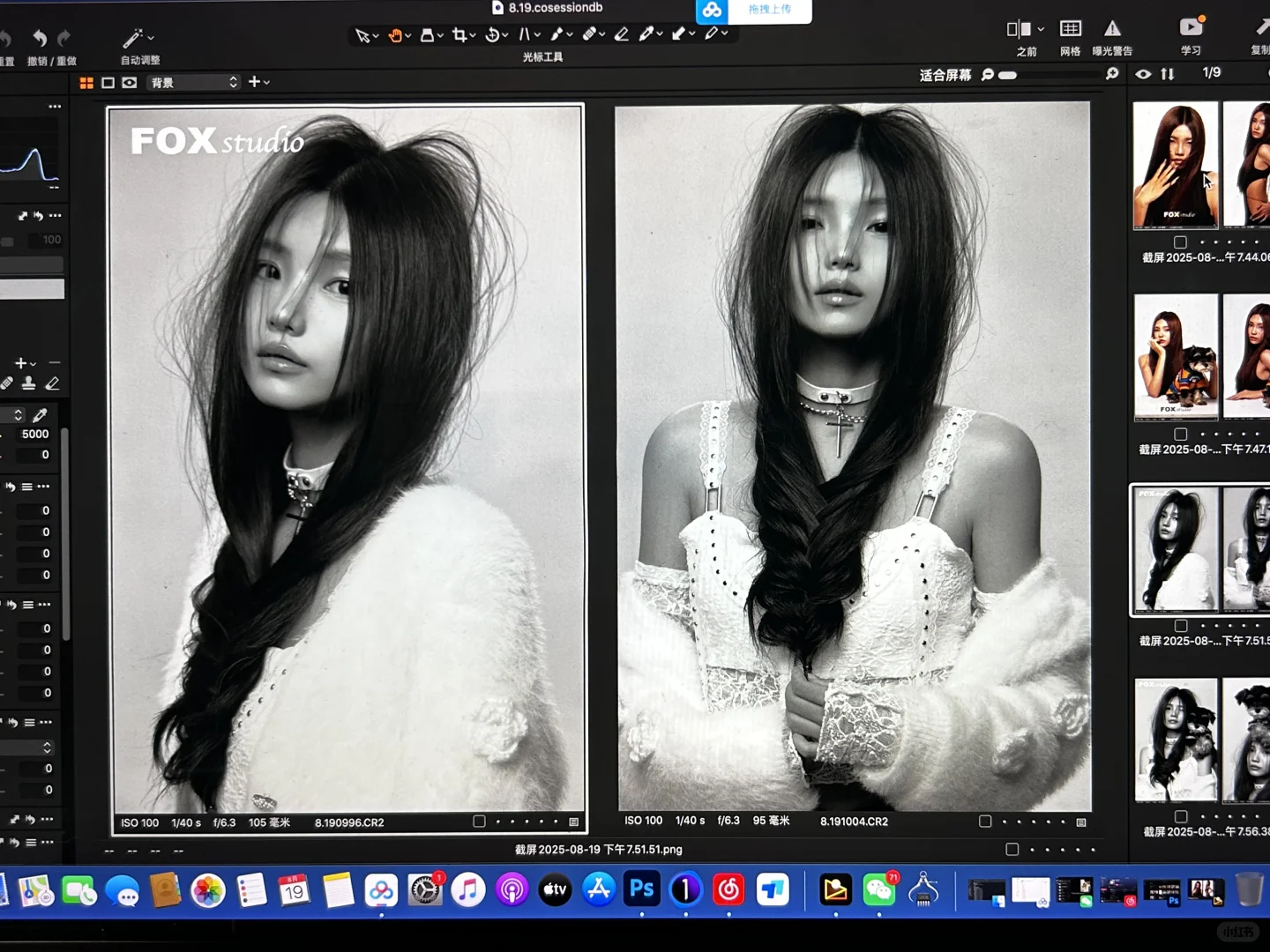1270x952 pixels.
Task: Select the Crop tool
Action: click(459, 35)
